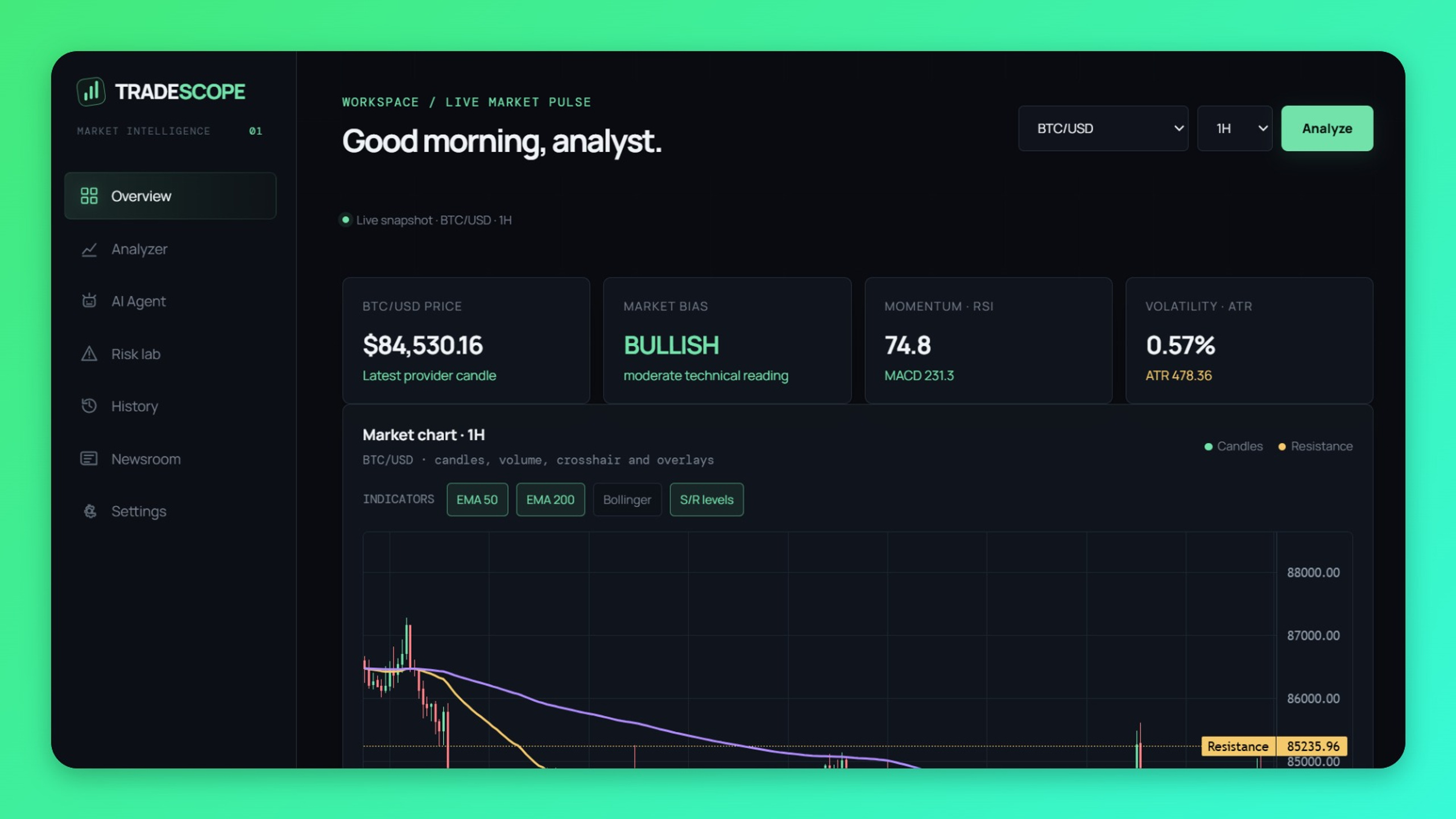This screenshot has width=1456, height=819.
Task: Click the 88000.00 price axis label
Action: [1313, 572]
